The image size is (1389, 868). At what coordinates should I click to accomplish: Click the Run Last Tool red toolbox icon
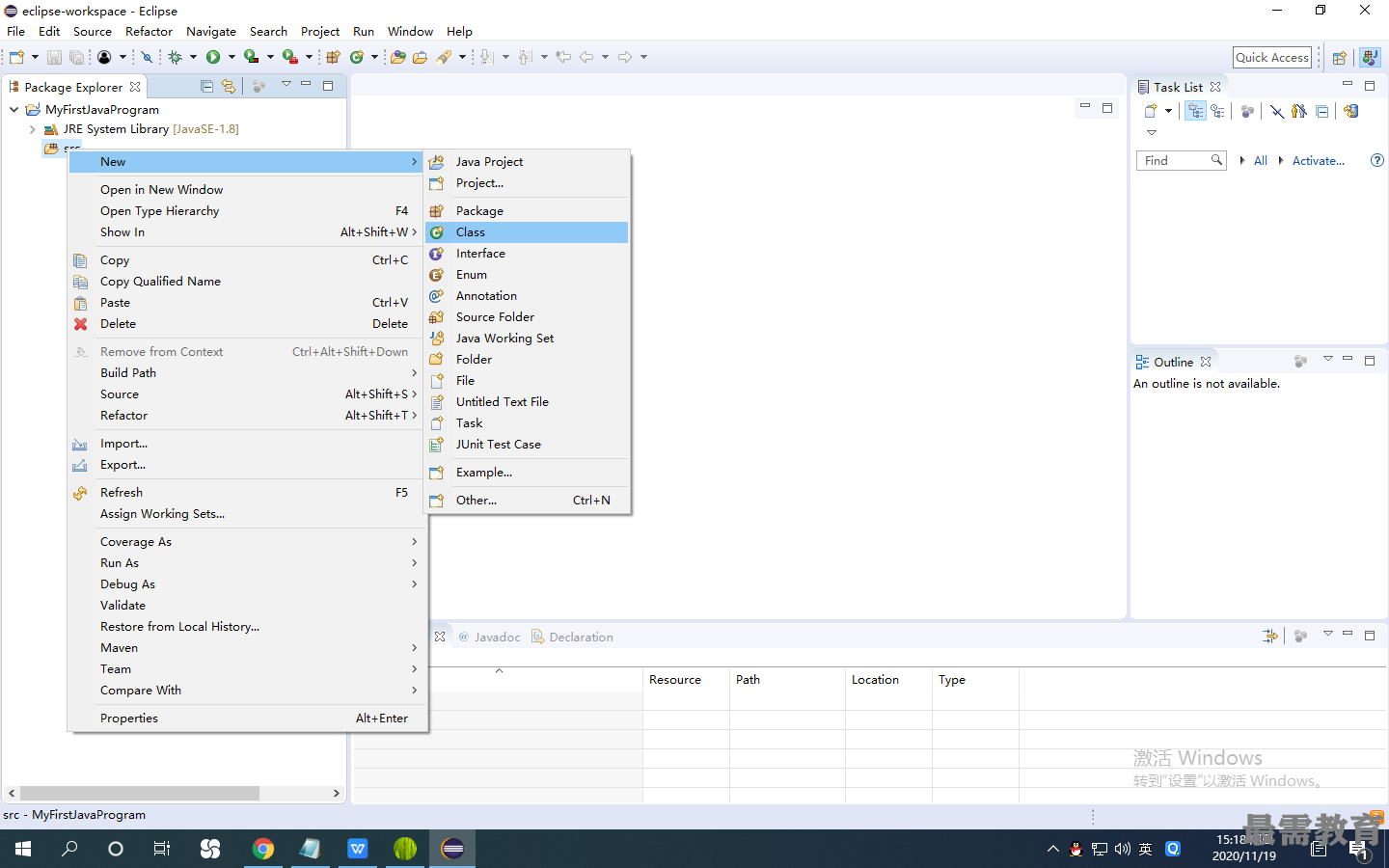[x=289, y=57]
